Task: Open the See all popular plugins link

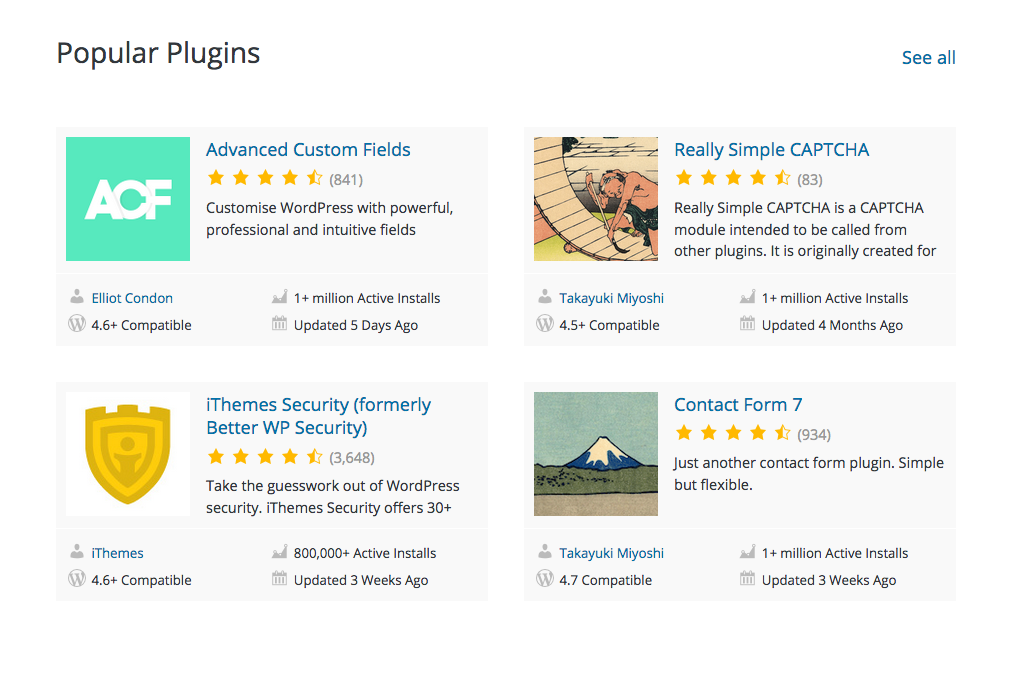Action: pyautogui.click(x=928, y=58)
